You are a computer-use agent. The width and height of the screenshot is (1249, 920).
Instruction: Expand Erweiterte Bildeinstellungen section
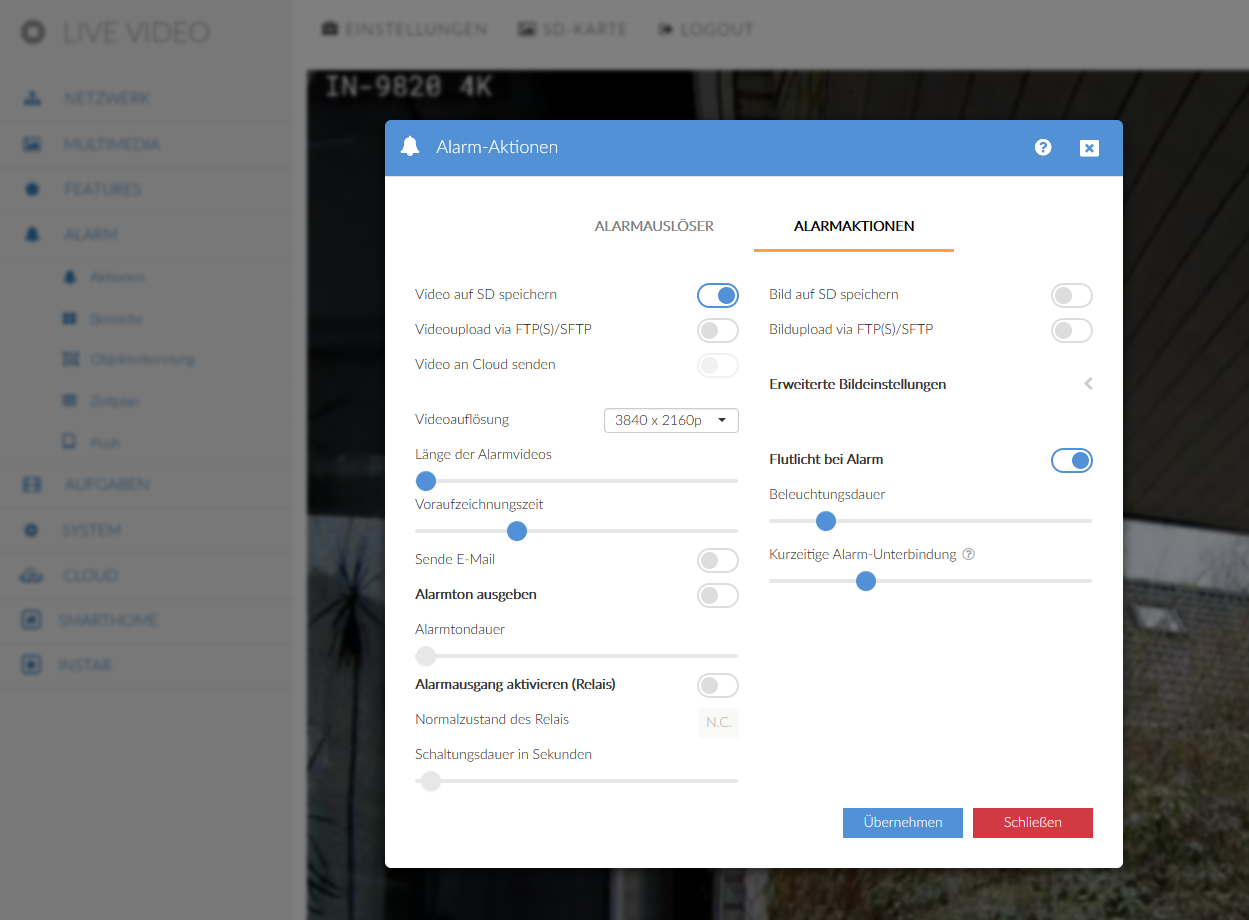tap(1087, 384)
